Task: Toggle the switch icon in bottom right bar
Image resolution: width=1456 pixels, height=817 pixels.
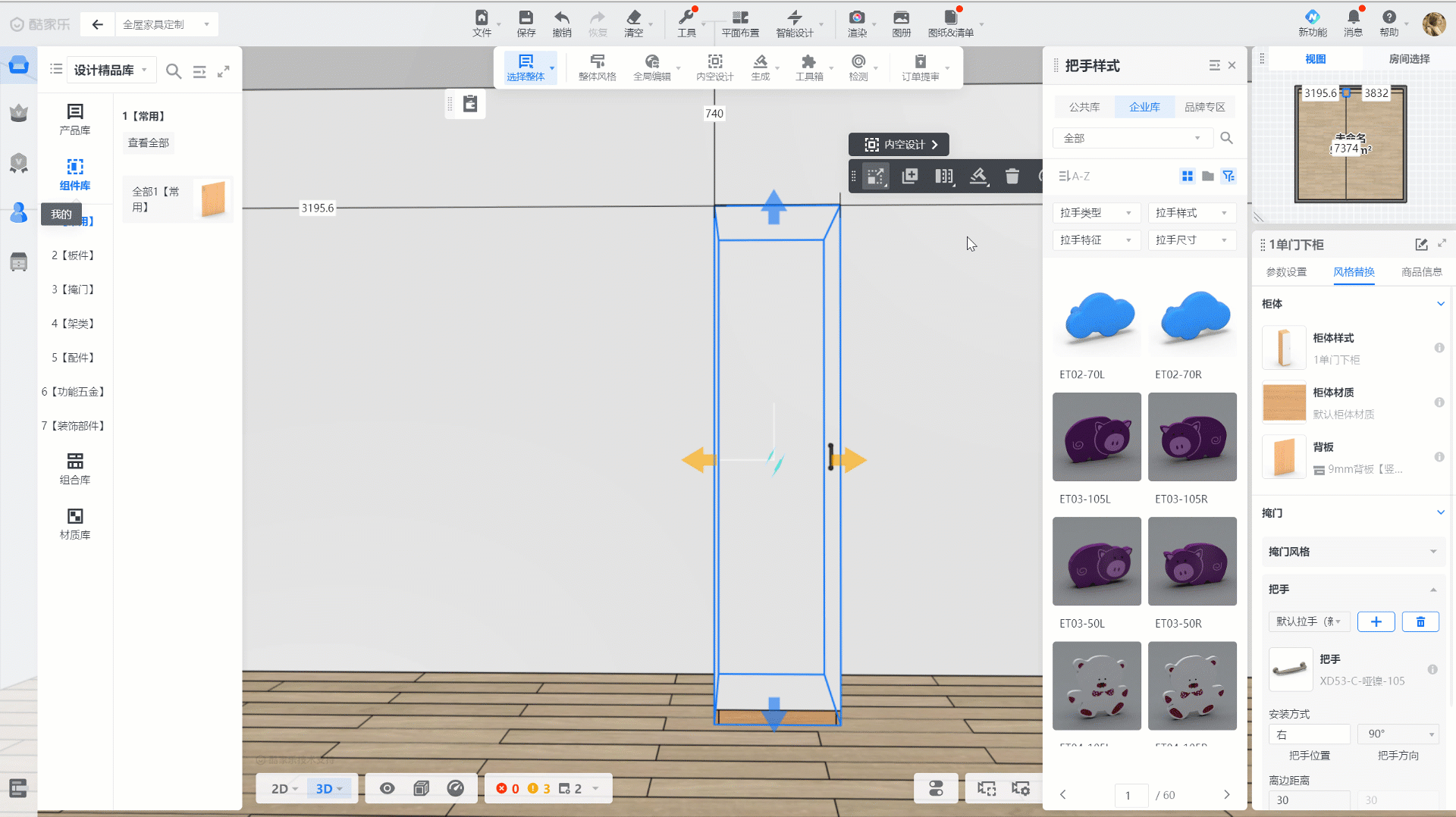Action: point(936,788)
